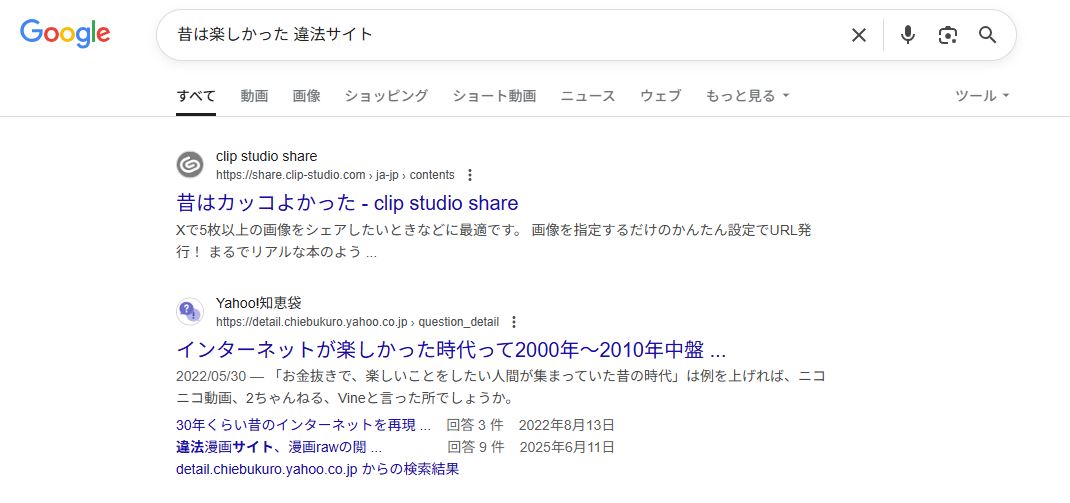1070x503 pixels.
Task: Expand the もっと見る dropdown
Action: [x=747, y=96]
